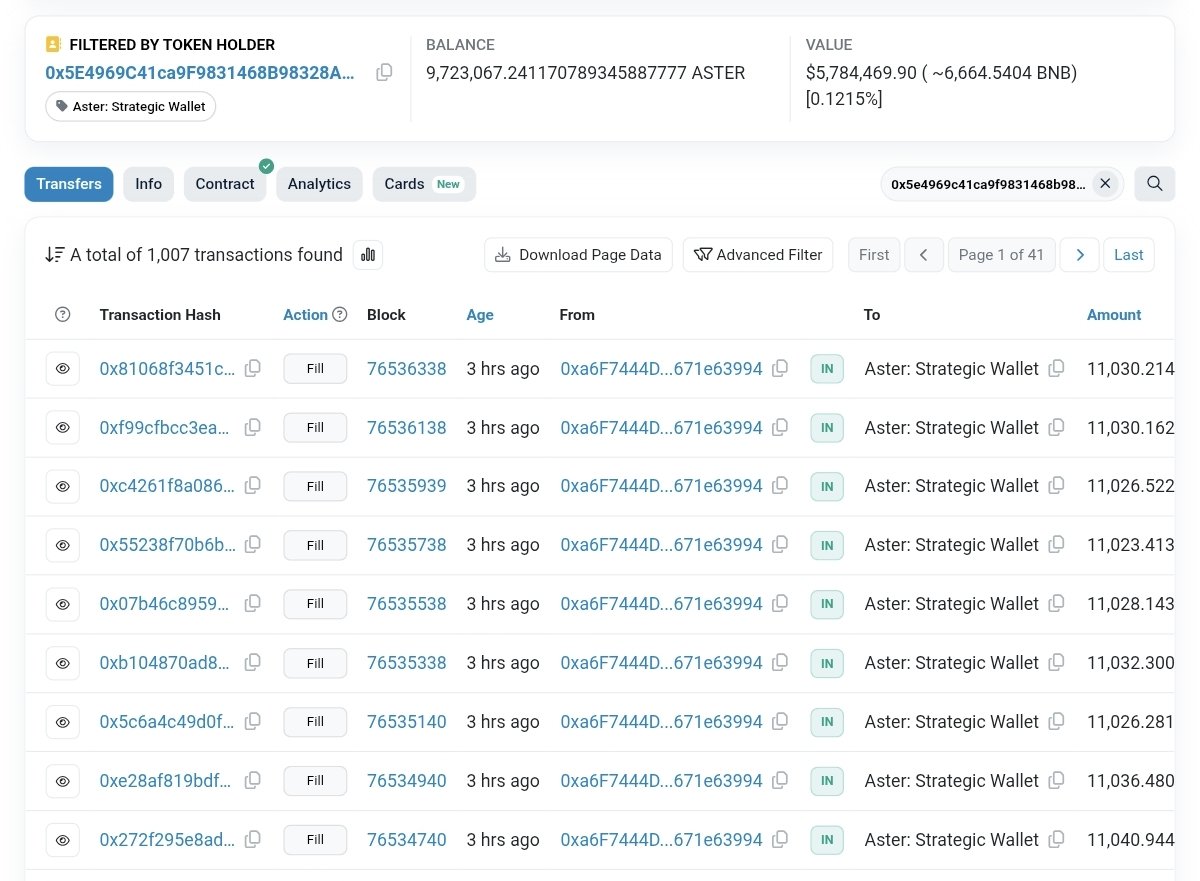This screenshot has width=1200, height=881.
Task: Jump to the Last page
Action: pyautogui.click(x=1129, y=255)
